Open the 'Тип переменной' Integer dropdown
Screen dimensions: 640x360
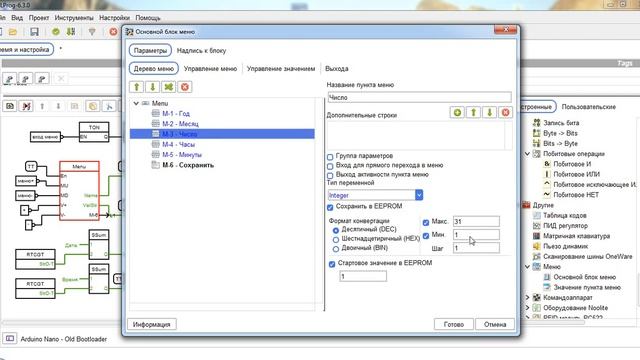click(x=419, y=195)
